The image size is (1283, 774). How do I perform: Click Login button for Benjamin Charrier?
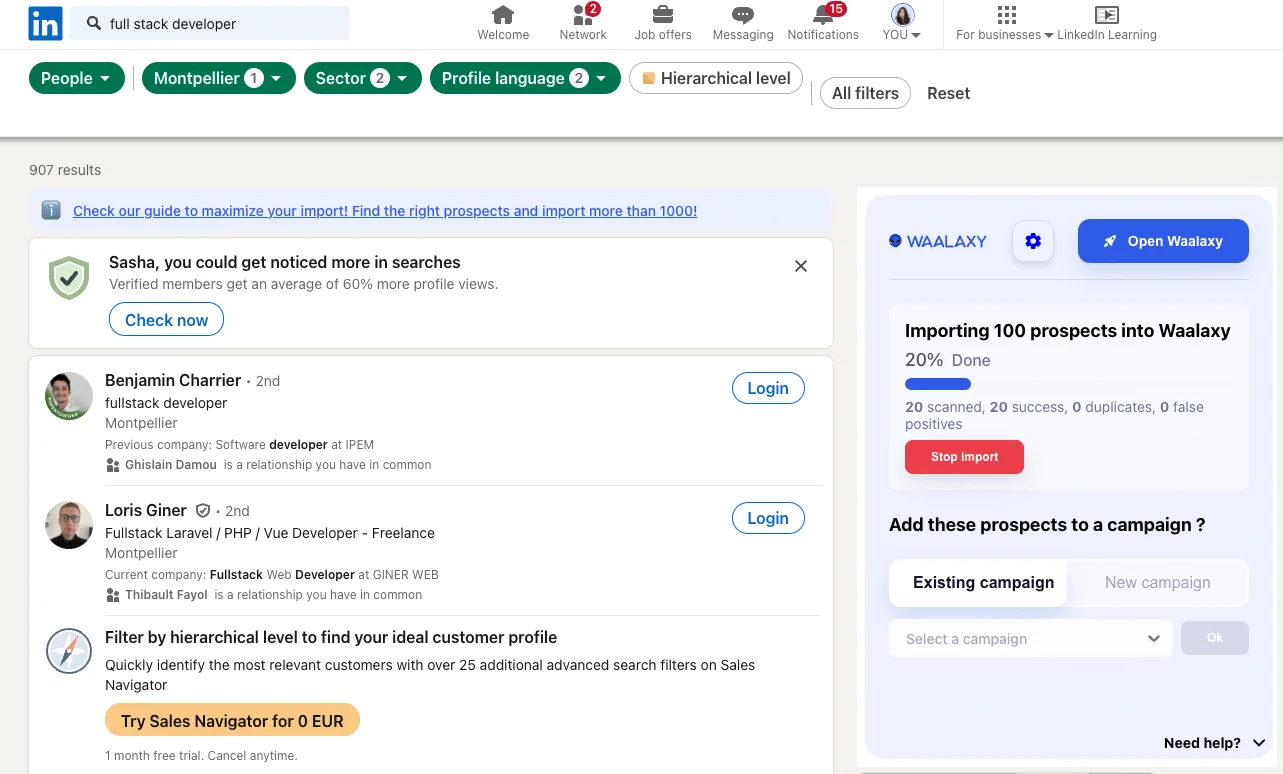pos(768,388)
